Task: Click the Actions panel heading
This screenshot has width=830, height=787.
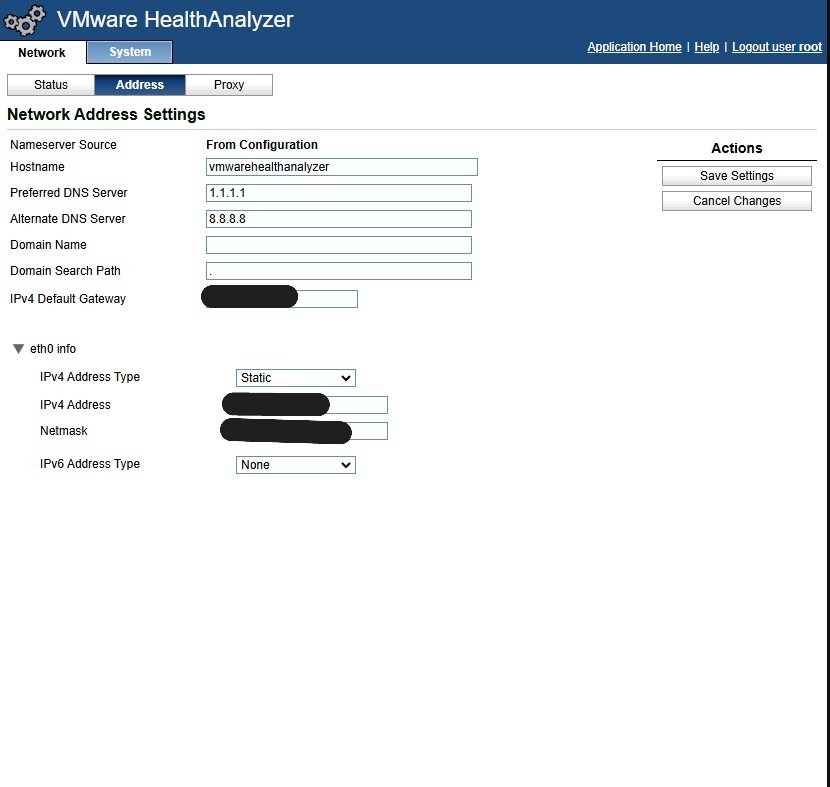Action: (x=736, y=148)
